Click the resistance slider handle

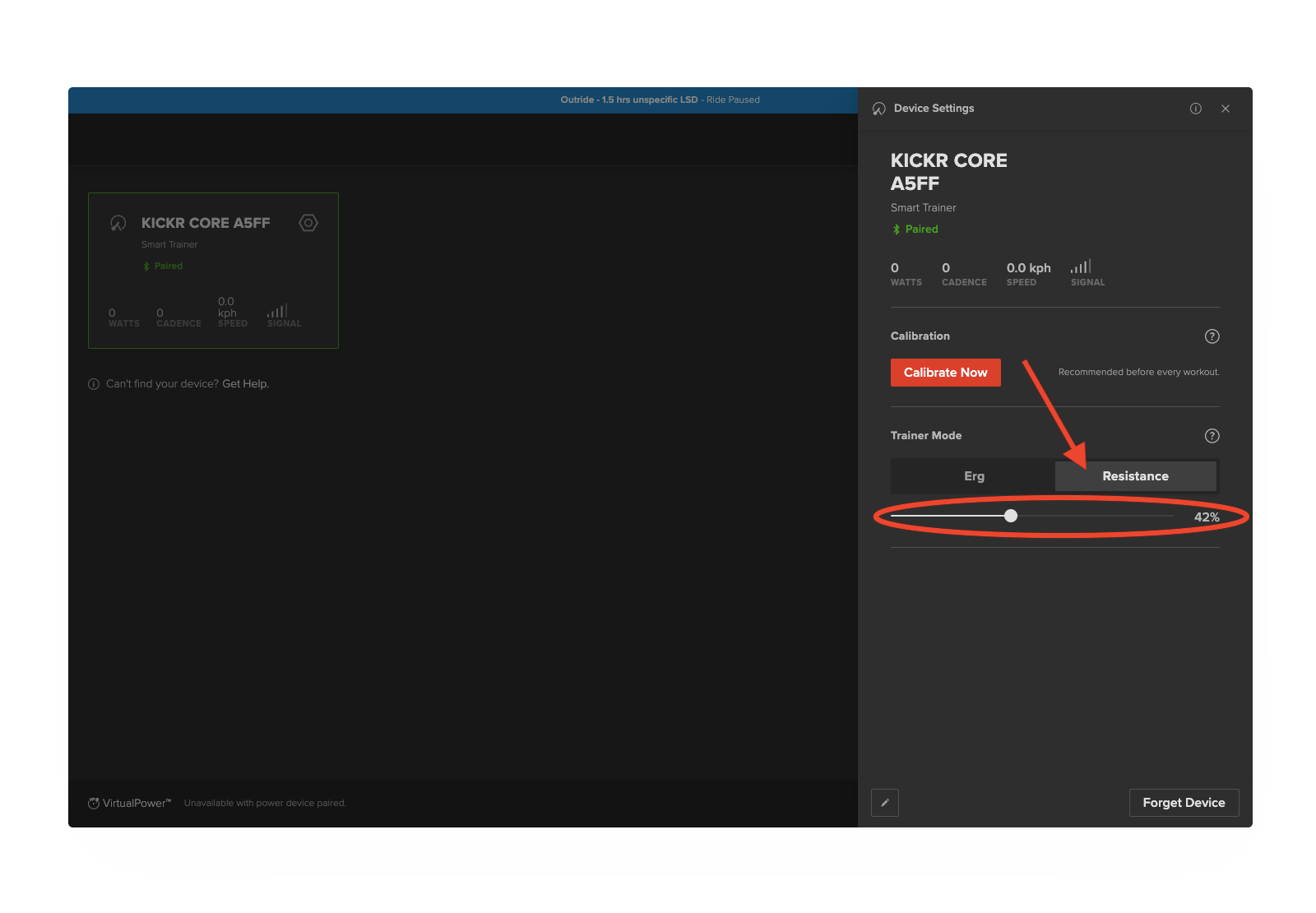click(1011, 516)
